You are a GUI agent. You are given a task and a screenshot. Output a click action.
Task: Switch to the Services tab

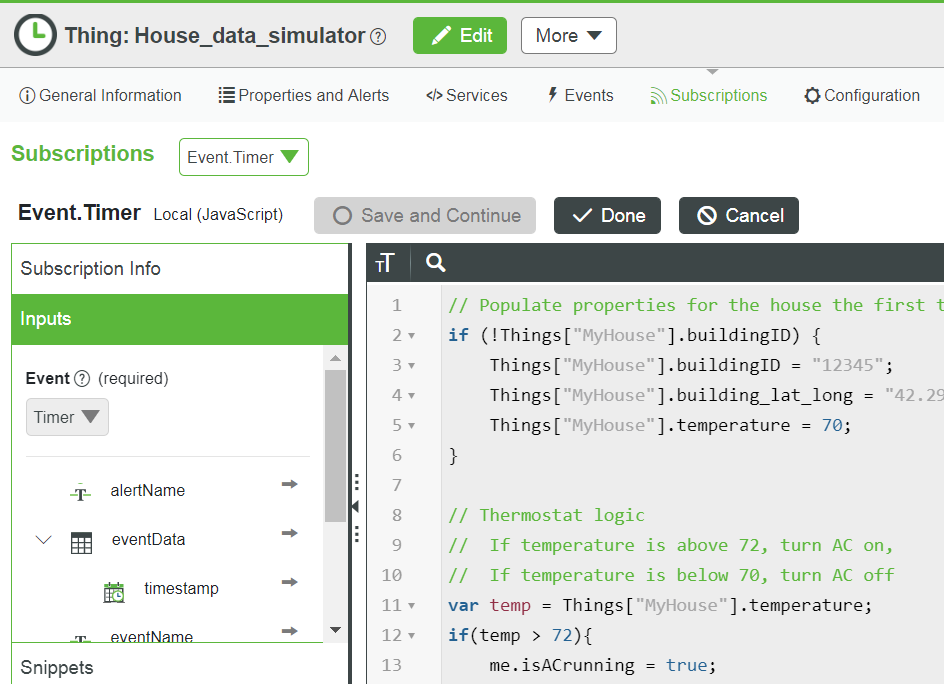466,96
